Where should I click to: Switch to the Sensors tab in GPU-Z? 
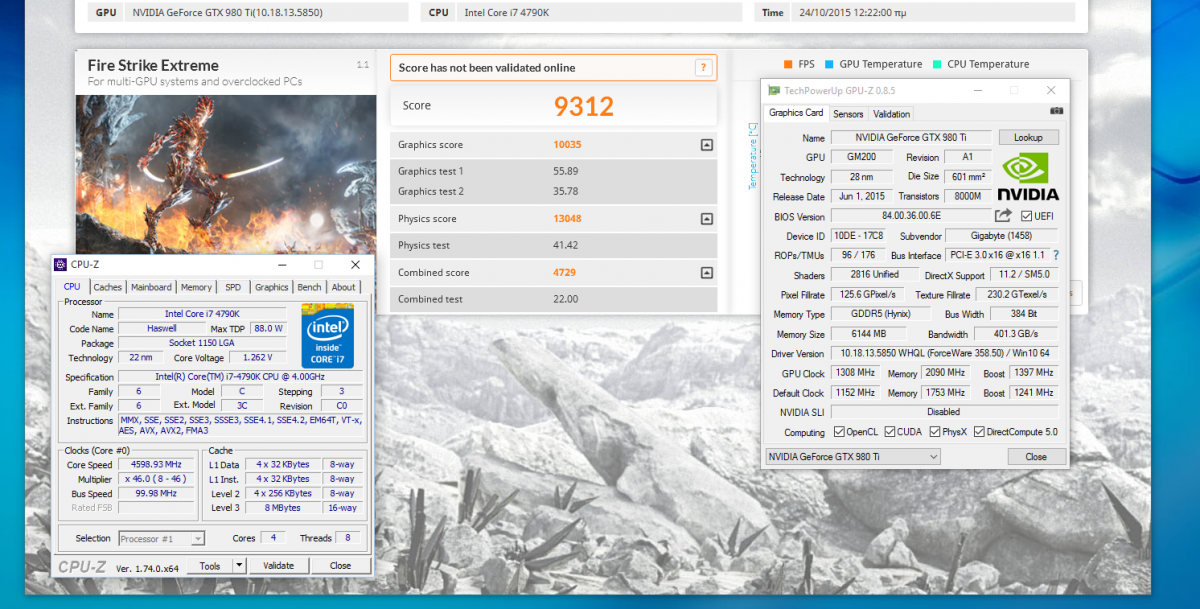tap(848, 114)
